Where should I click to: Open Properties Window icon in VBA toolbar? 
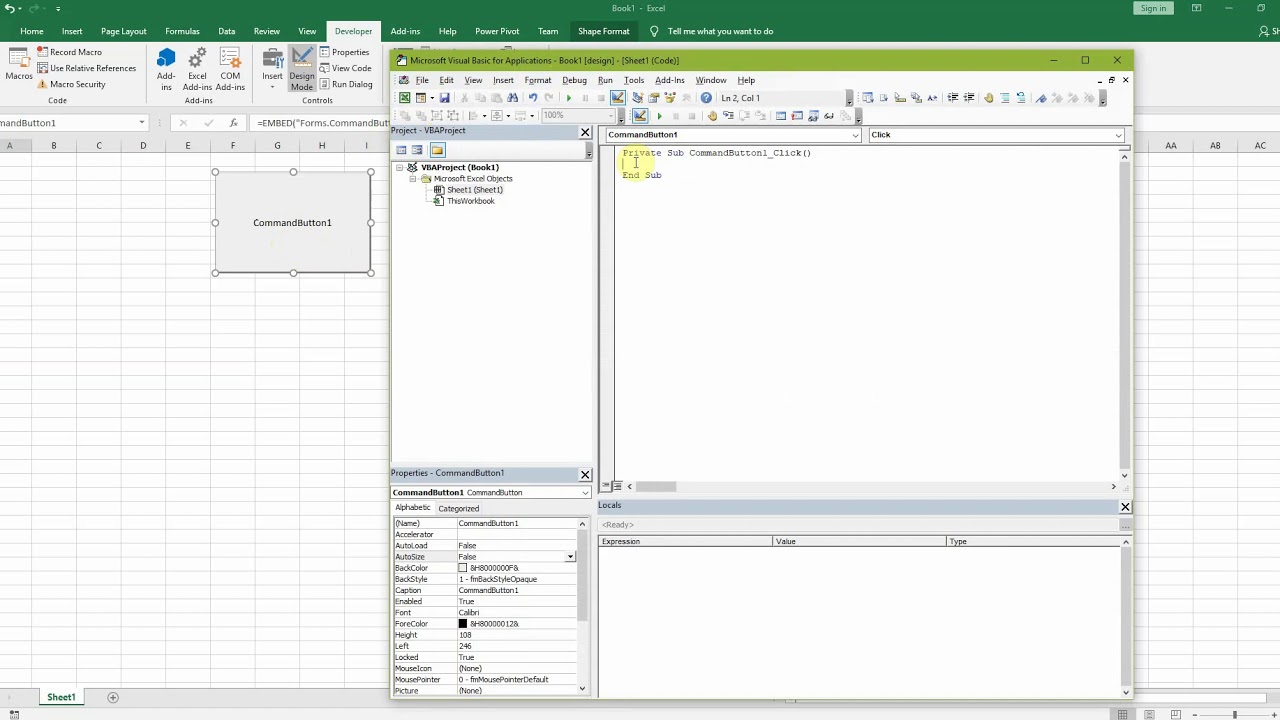[x=654, y=98]
